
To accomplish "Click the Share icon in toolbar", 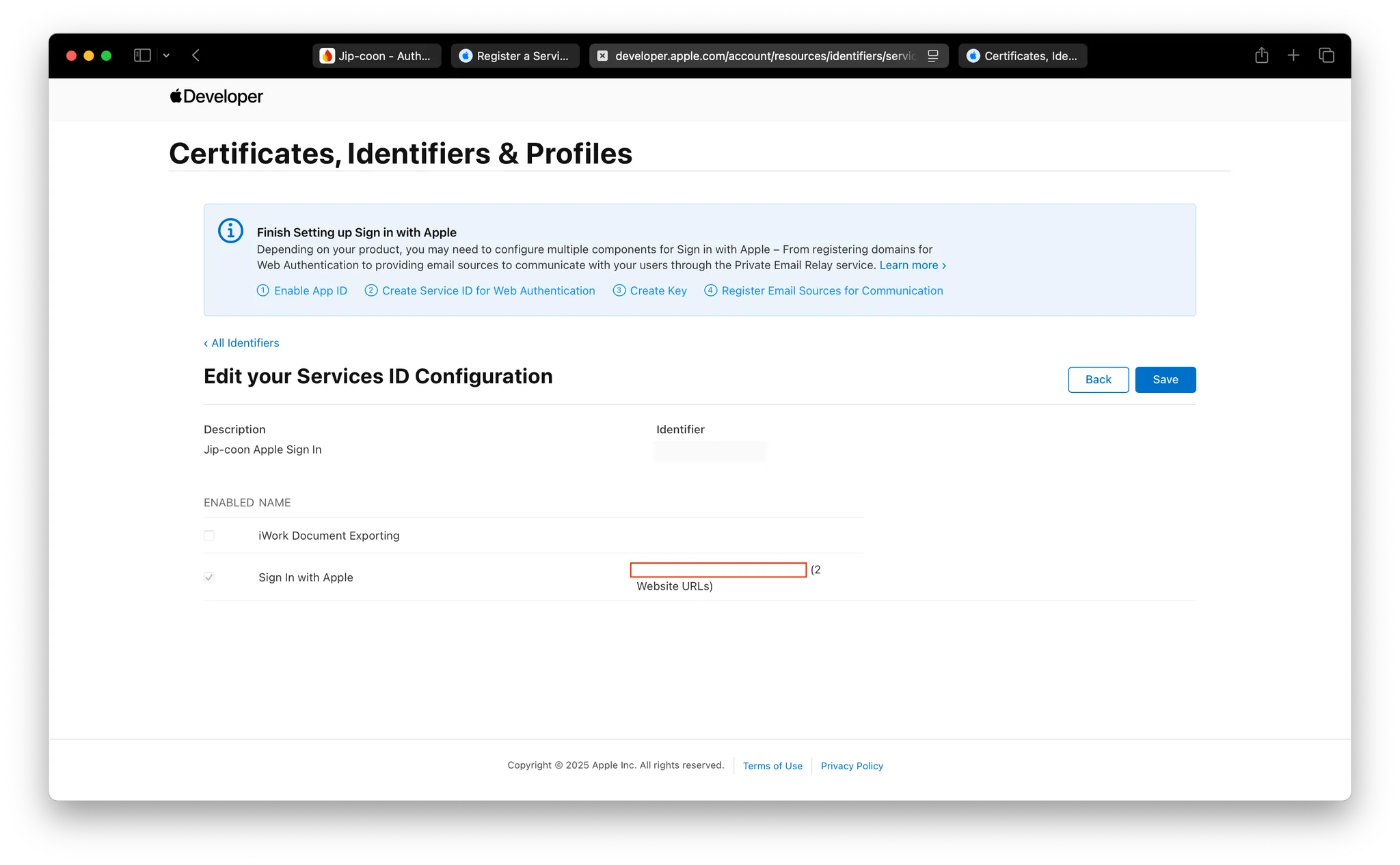I will point(1261,55).
